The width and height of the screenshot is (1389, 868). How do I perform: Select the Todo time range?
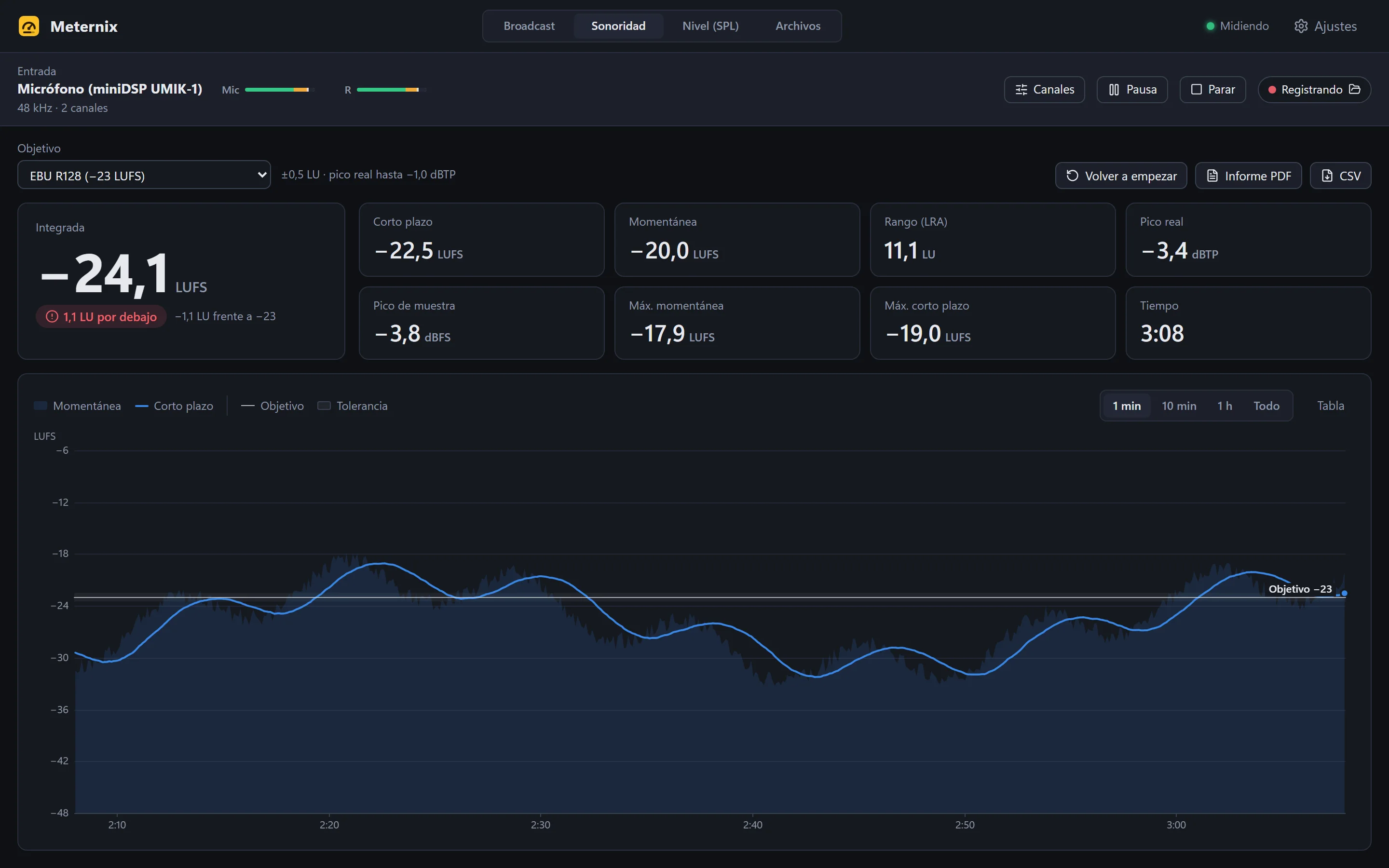(1266, 406)
